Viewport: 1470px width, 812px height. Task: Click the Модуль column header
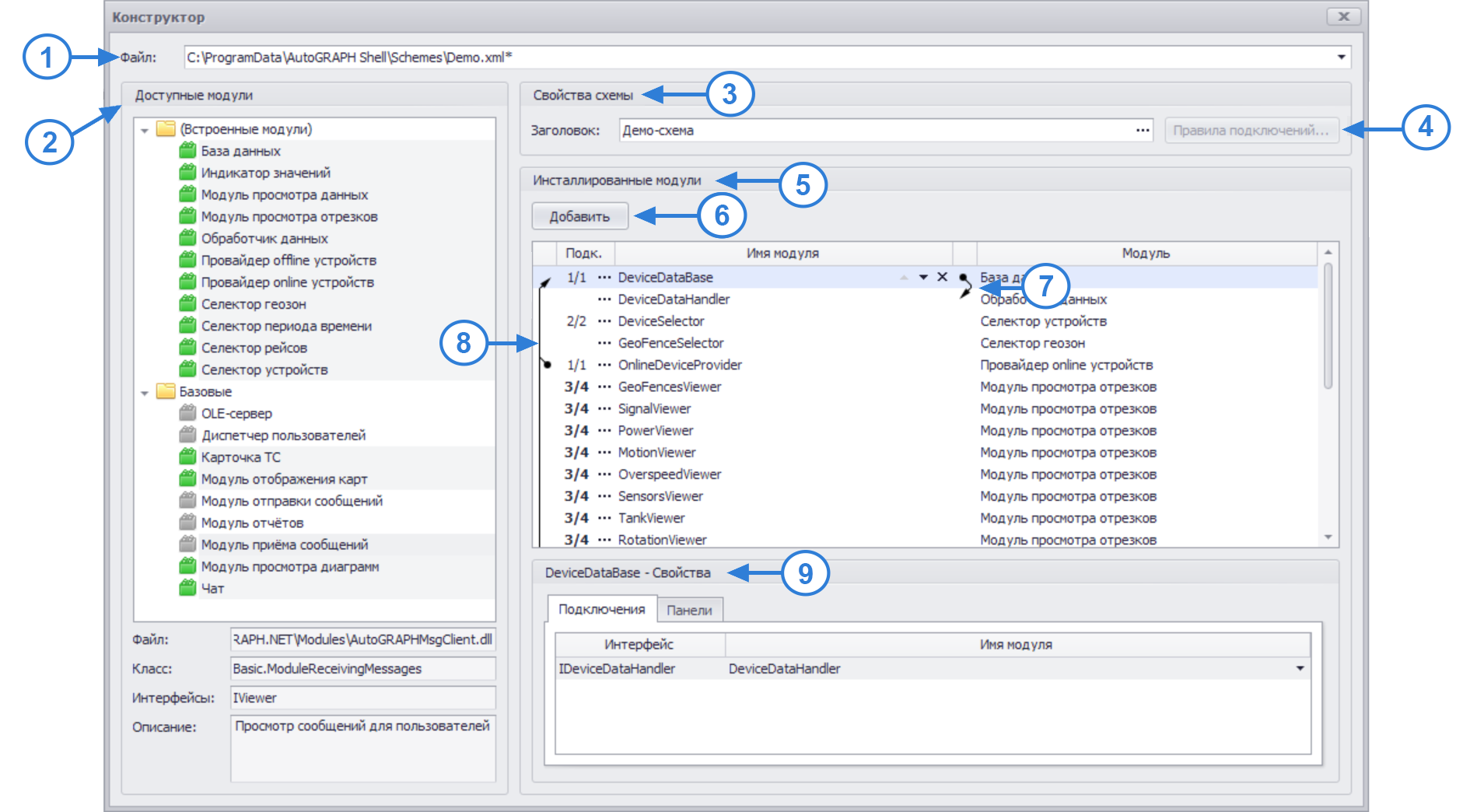point(1146,253)
